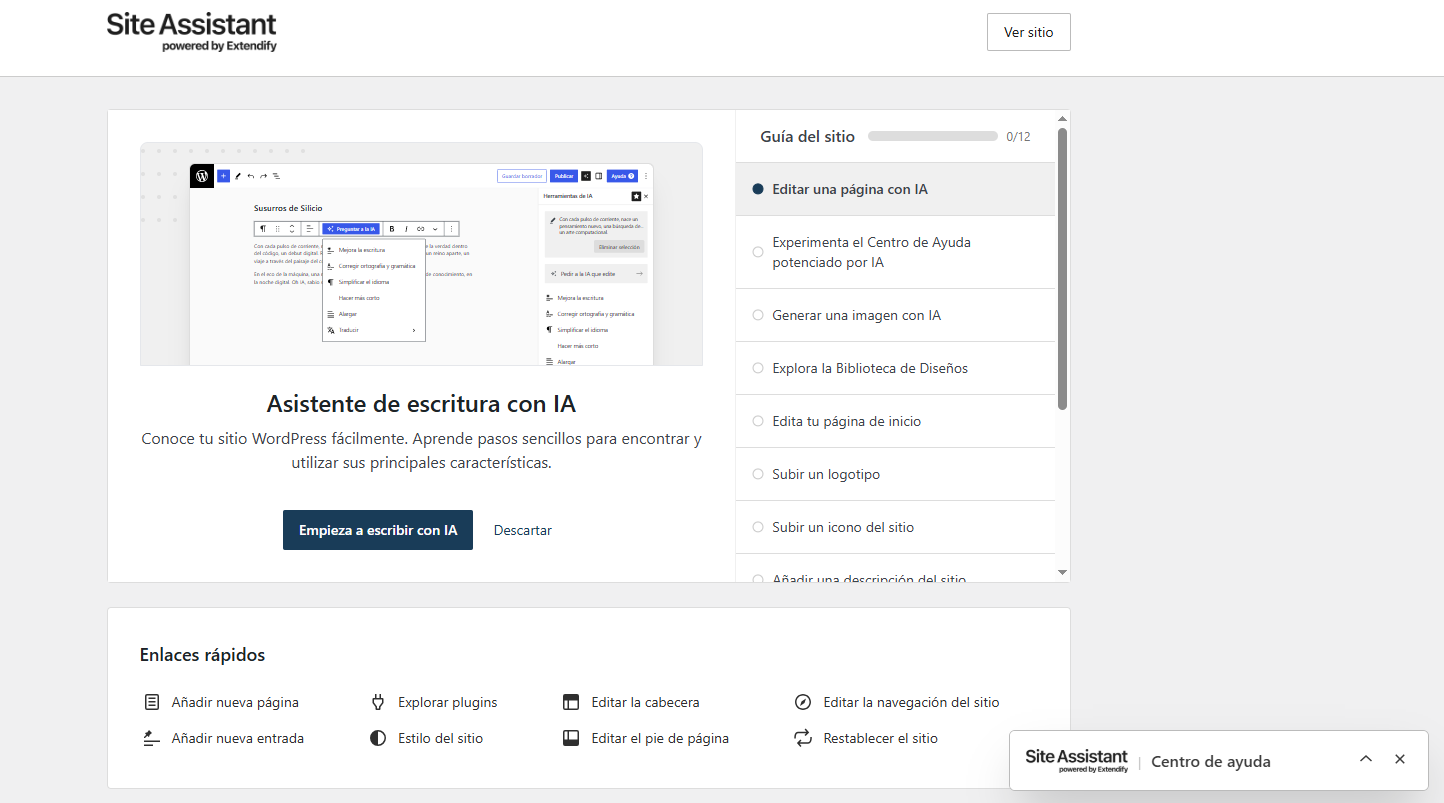This screenshot has width=1444, height=803.
Task: Click the Explorar plugins plug icon
Action: tap(378, 702)
